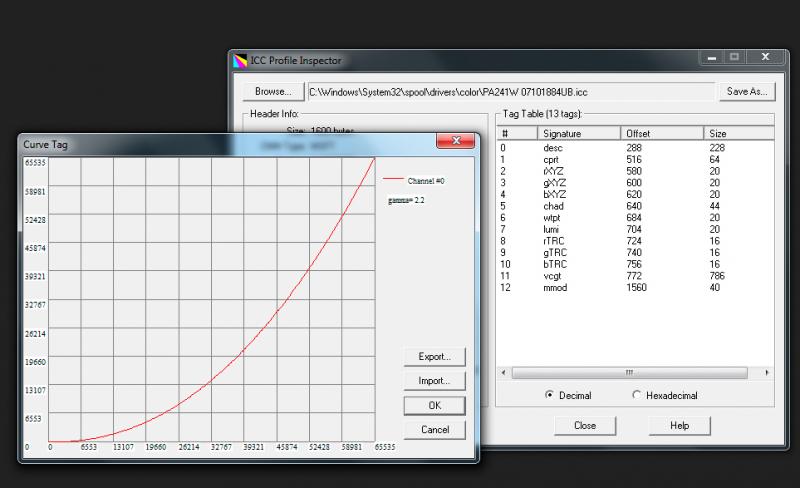Sort by the Size column header

[x=739, y=133]
